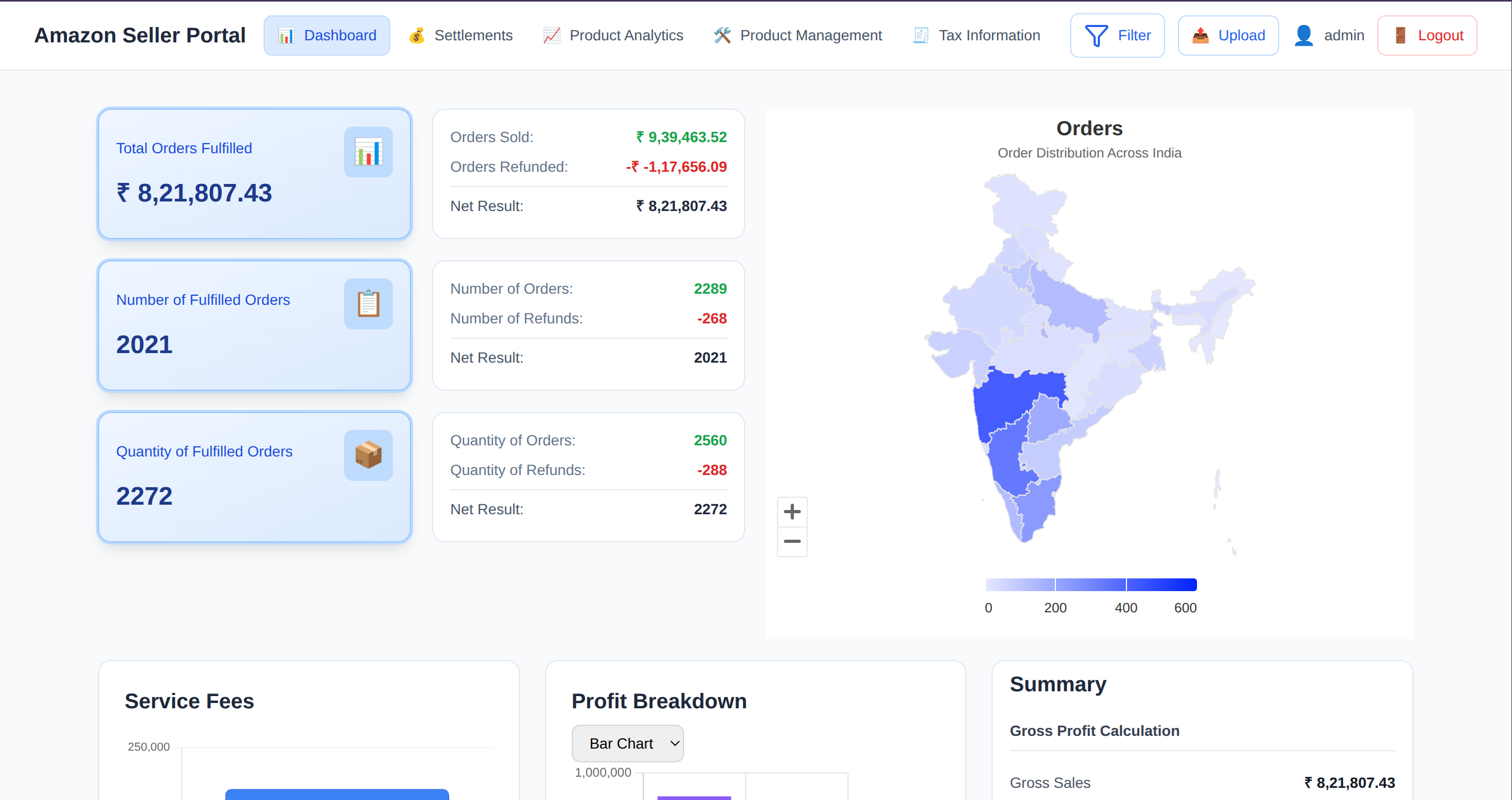Screen dimensions: 1512x800
Task: Click the Quantity of Fulfilled Orders card
Action: click(255, 477)
